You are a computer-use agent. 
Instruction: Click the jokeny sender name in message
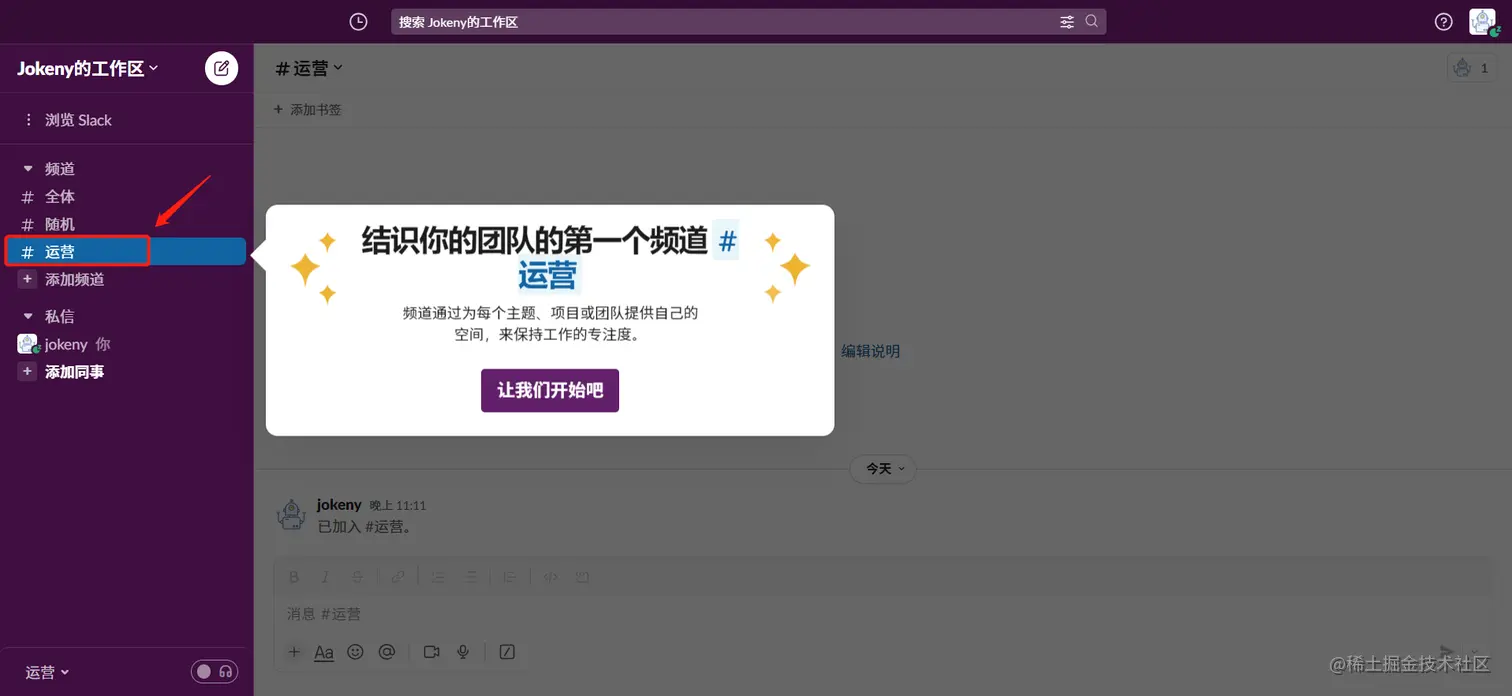pos(339,505)
